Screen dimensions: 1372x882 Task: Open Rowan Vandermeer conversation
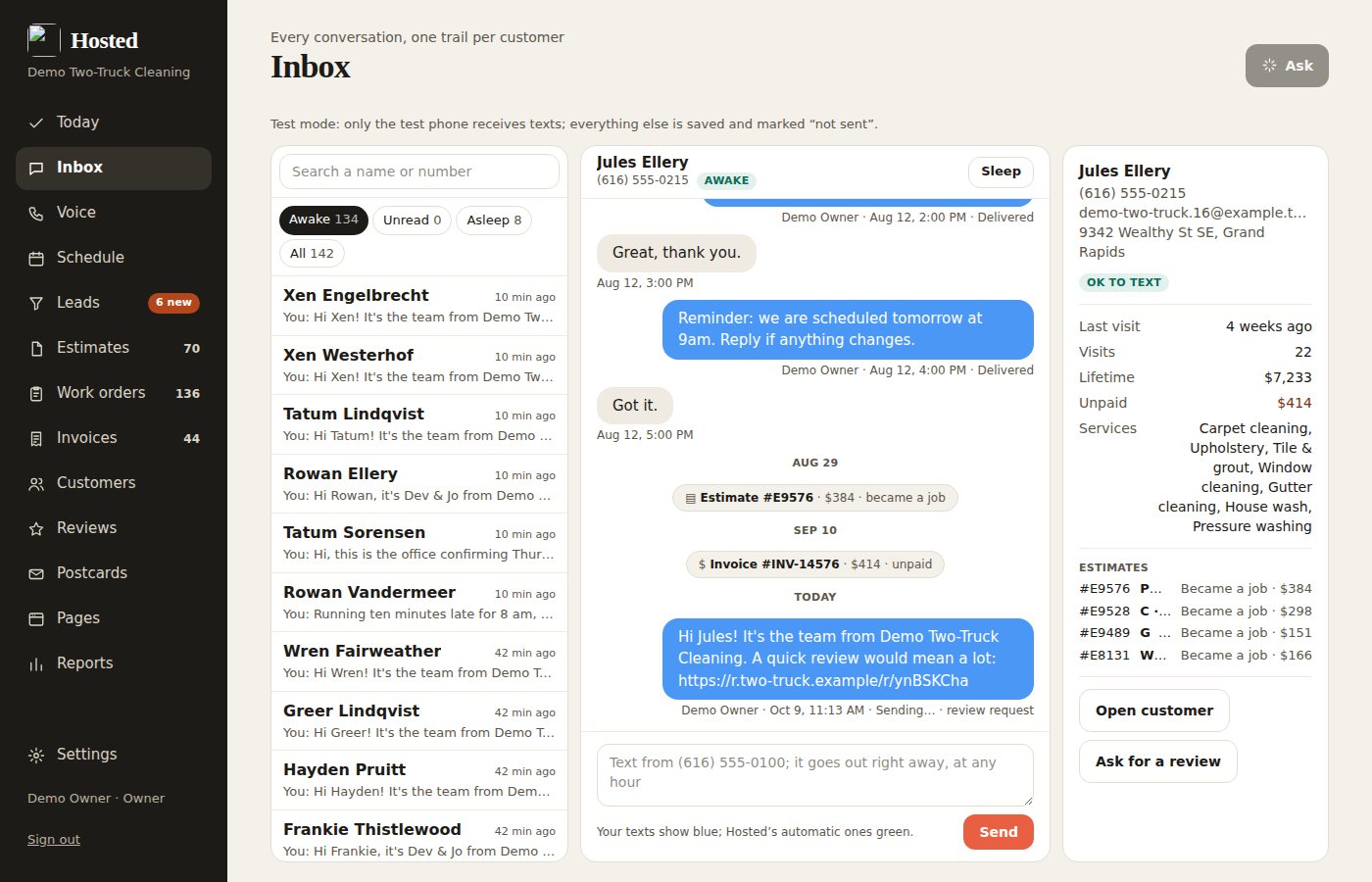coord(419,603)
